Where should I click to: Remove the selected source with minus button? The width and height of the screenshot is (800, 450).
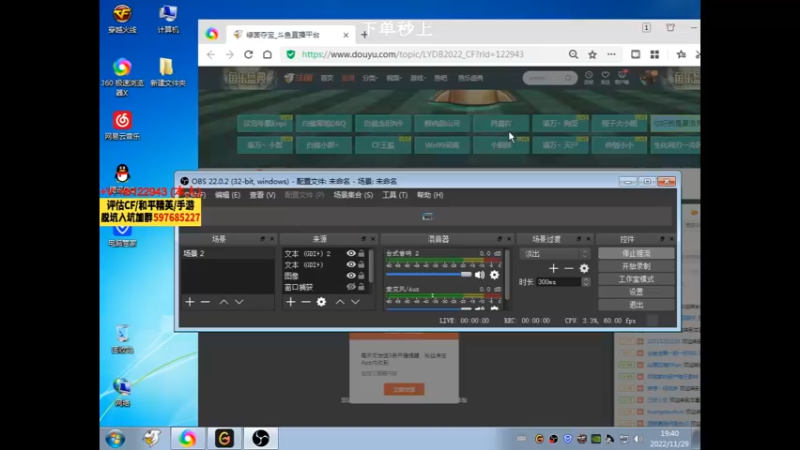tap(306, 302)
